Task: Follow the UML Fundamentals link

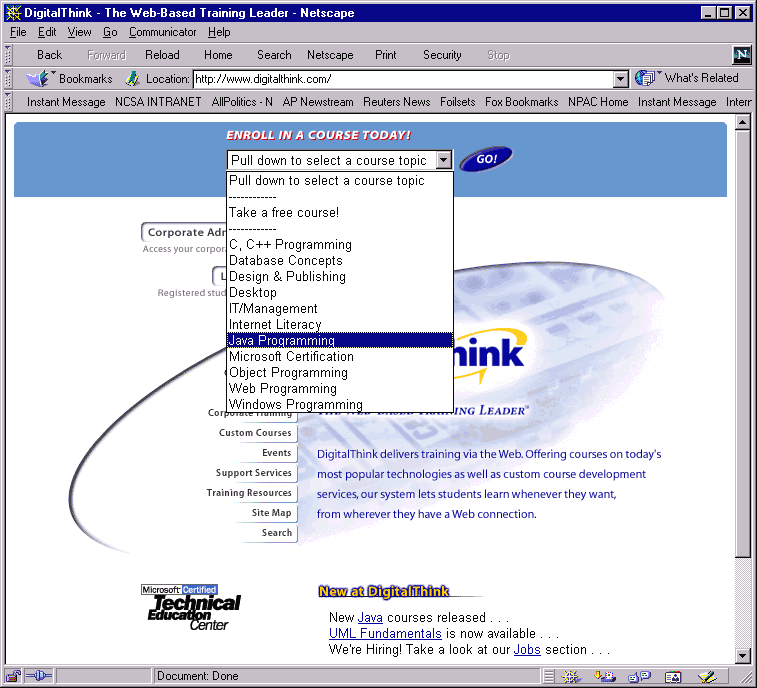Action: tap(385, 633)
